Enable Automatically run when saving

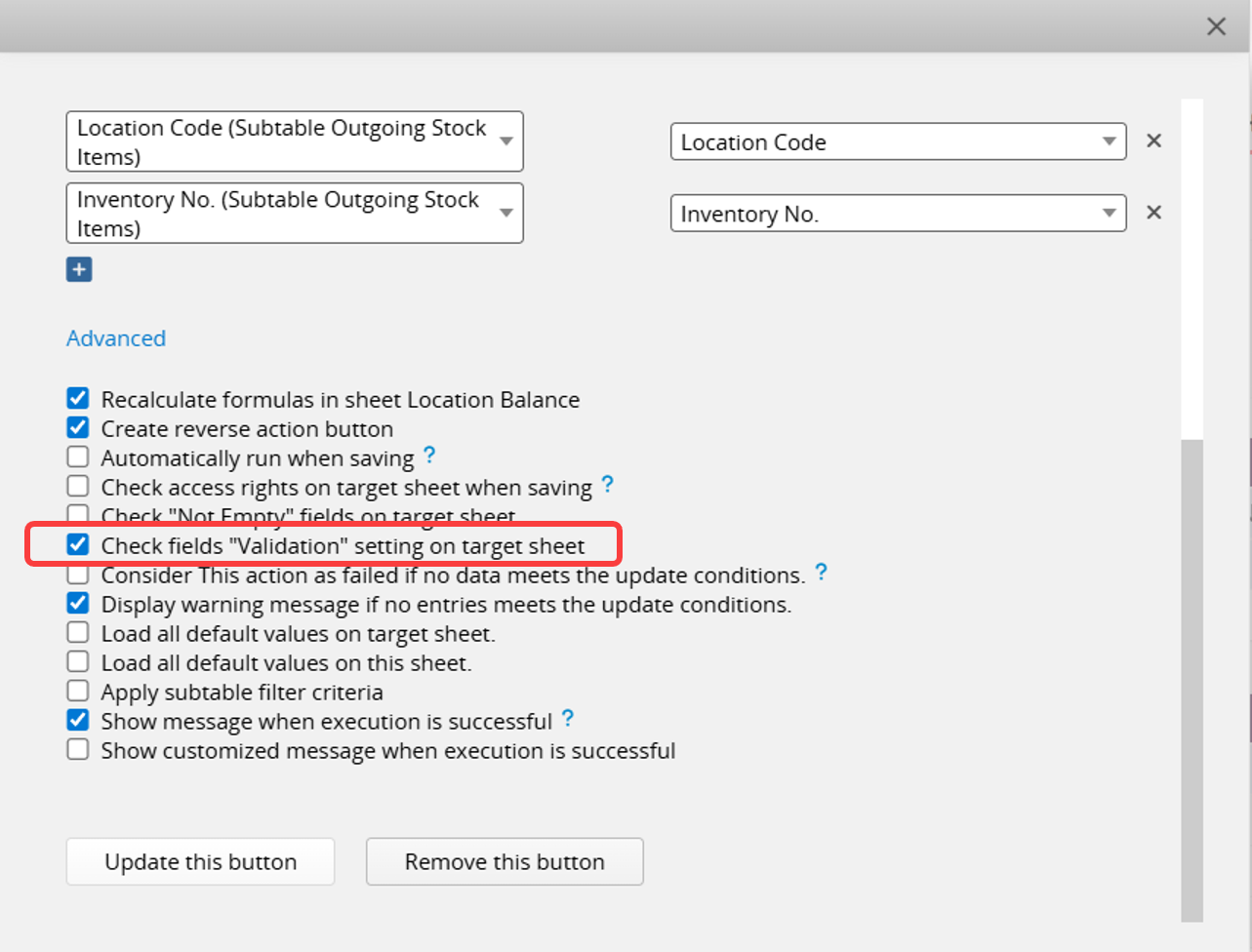tap(78, 457)
